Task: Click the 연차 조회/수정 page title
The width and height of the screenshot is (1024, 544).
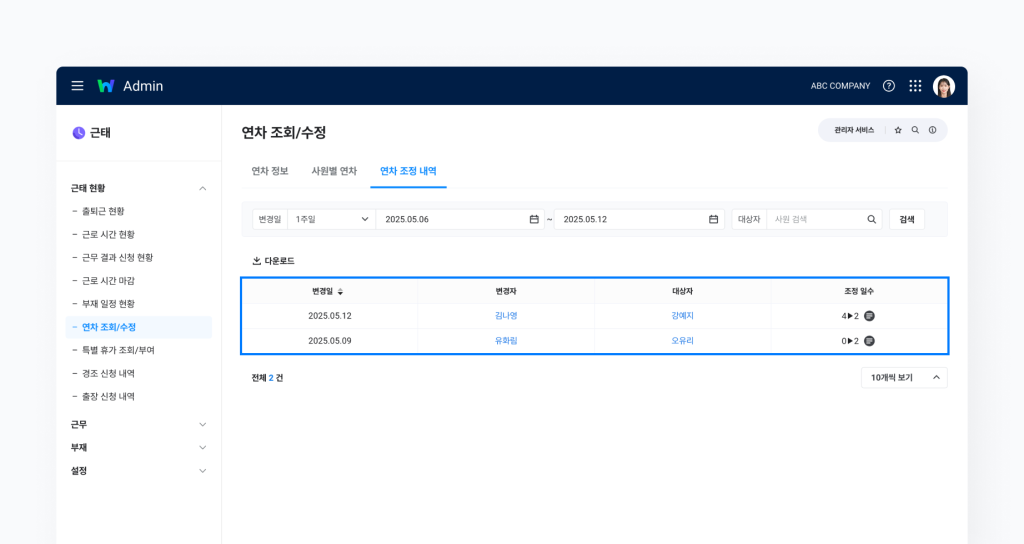Action: pyautogui.click(x=283, y=133)
